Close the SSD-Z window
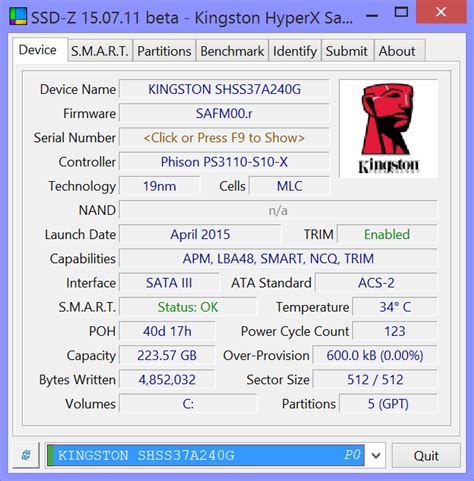Viewport: 474px width, 481px height. tap(441, 12)
